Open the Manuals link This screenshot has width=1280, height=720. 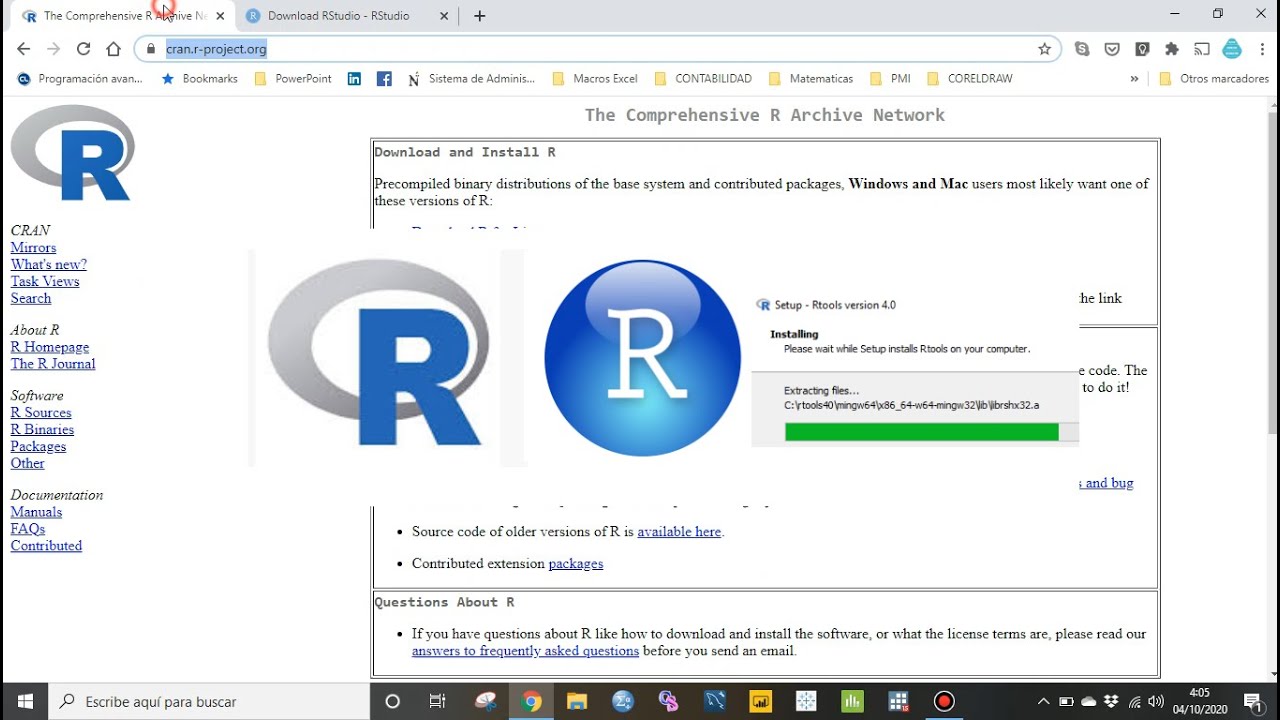tap(36, 512)
